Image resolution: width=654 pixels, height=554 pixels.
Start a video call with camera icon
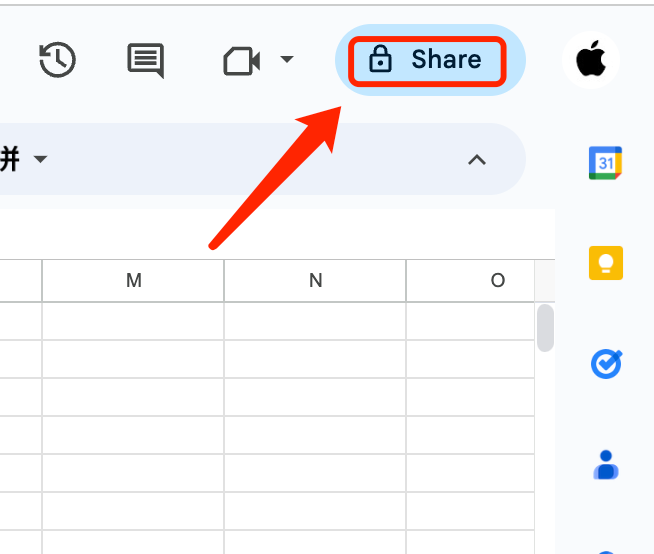point(241,61)
